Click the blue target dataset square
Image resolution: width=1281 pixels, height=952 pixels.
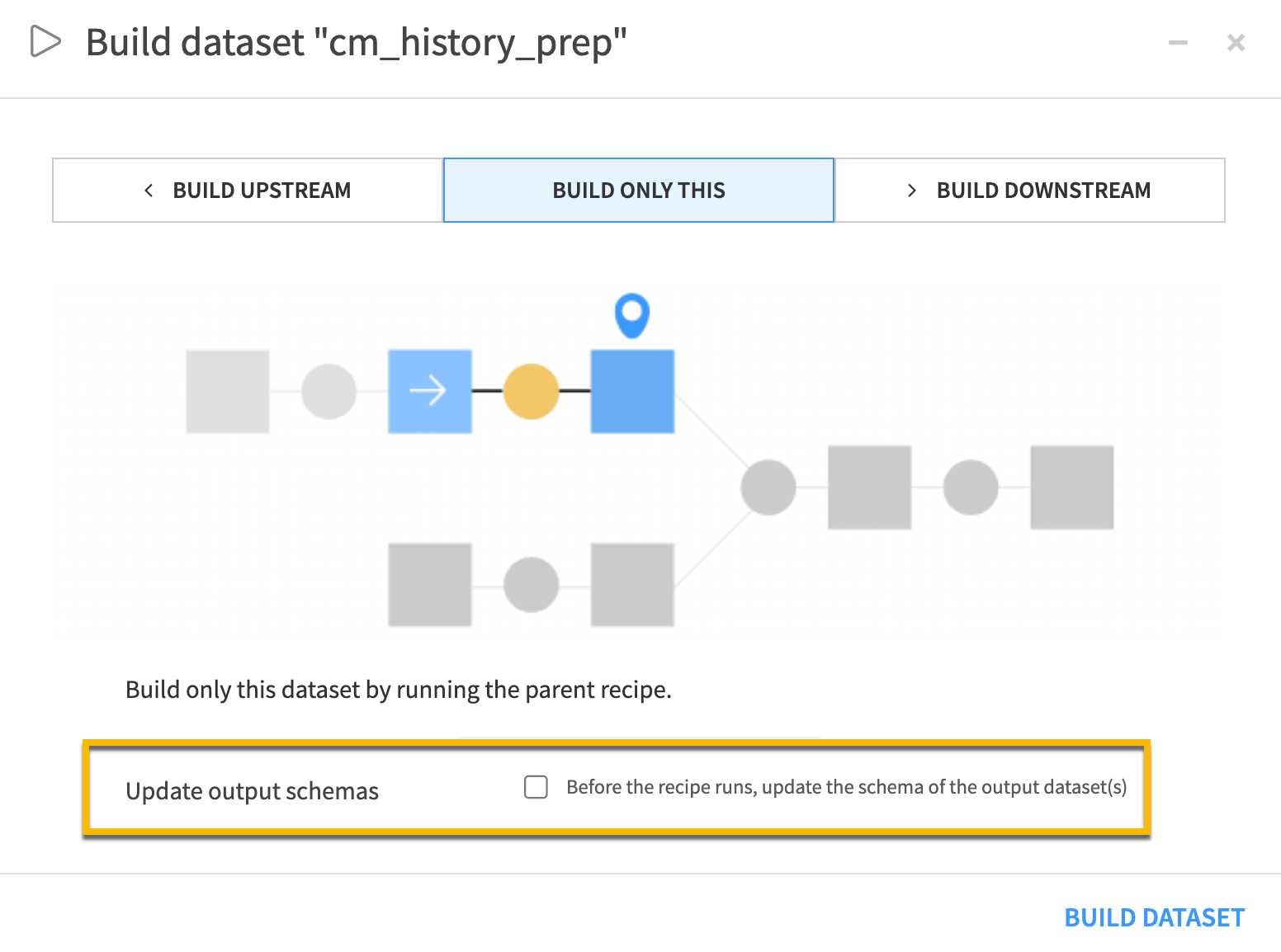632,391
